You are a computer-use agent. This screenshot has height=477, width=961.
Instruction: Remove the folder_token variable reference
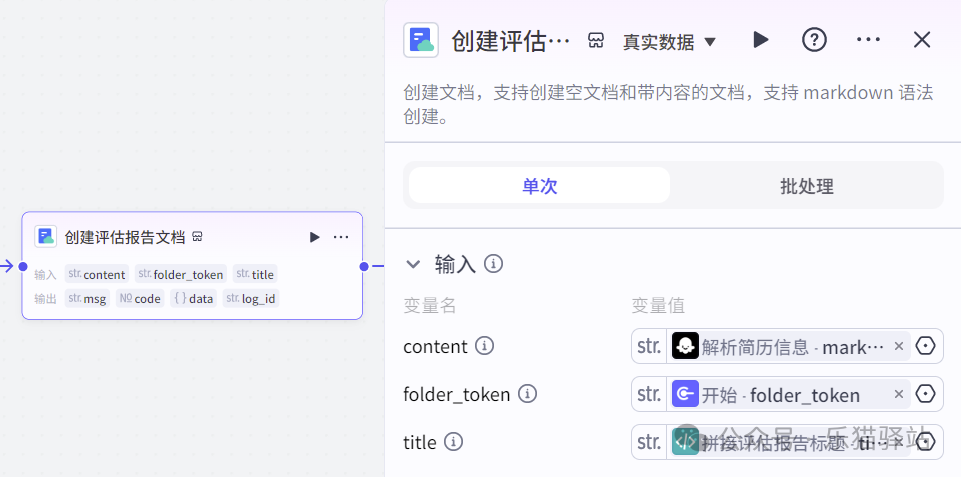[898, 394]
